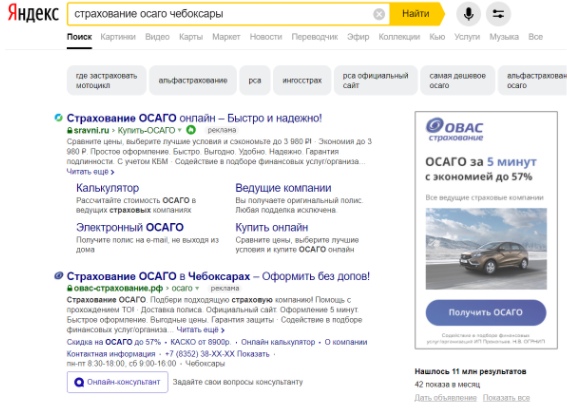Open the Показать все link

point(506,398)
